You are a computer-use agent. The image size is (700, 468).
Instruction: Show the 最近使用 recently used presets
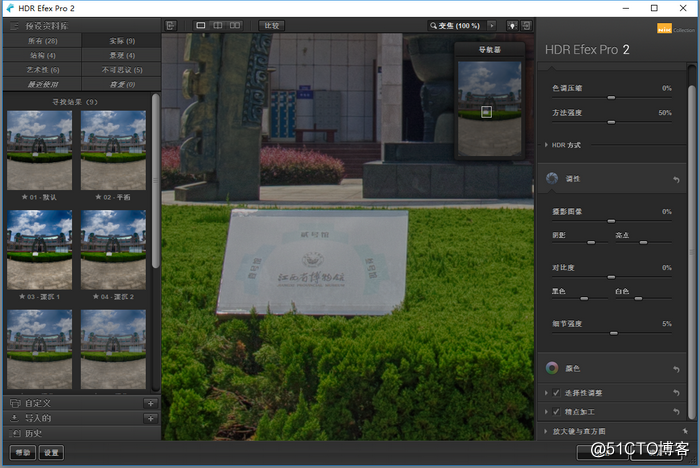(x=42, y=84)
